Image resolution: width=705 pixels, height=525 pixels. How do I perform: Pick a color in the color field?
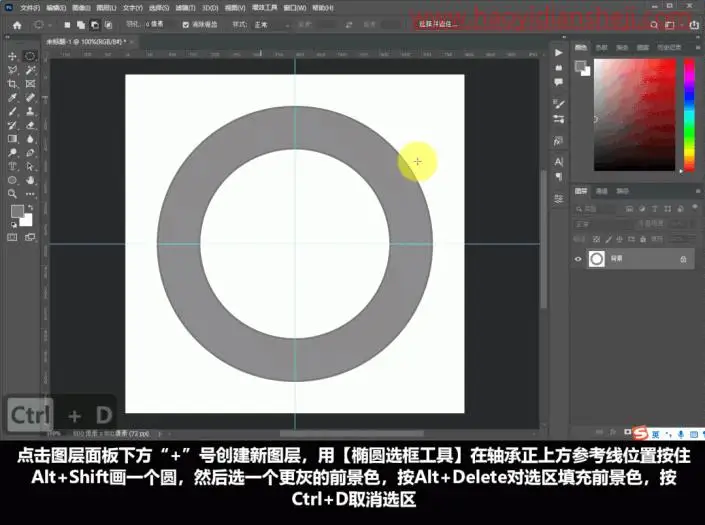[634, 115]
